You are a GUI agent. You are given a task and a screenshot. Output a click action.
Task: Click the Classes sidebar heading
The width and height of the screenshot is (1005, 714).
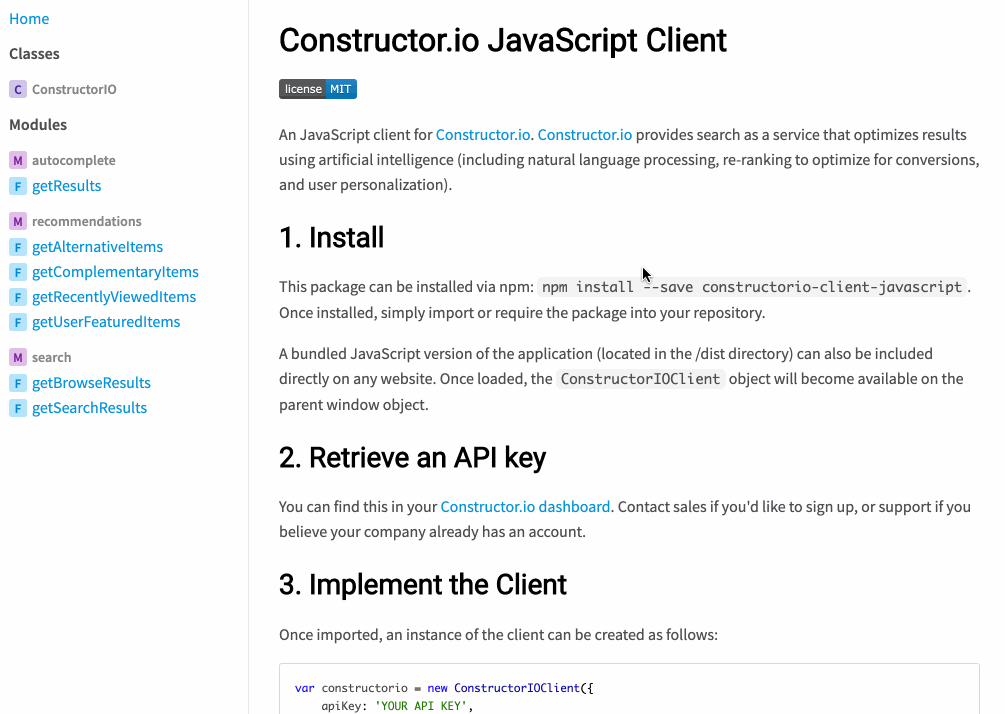[x=34, y=54]
